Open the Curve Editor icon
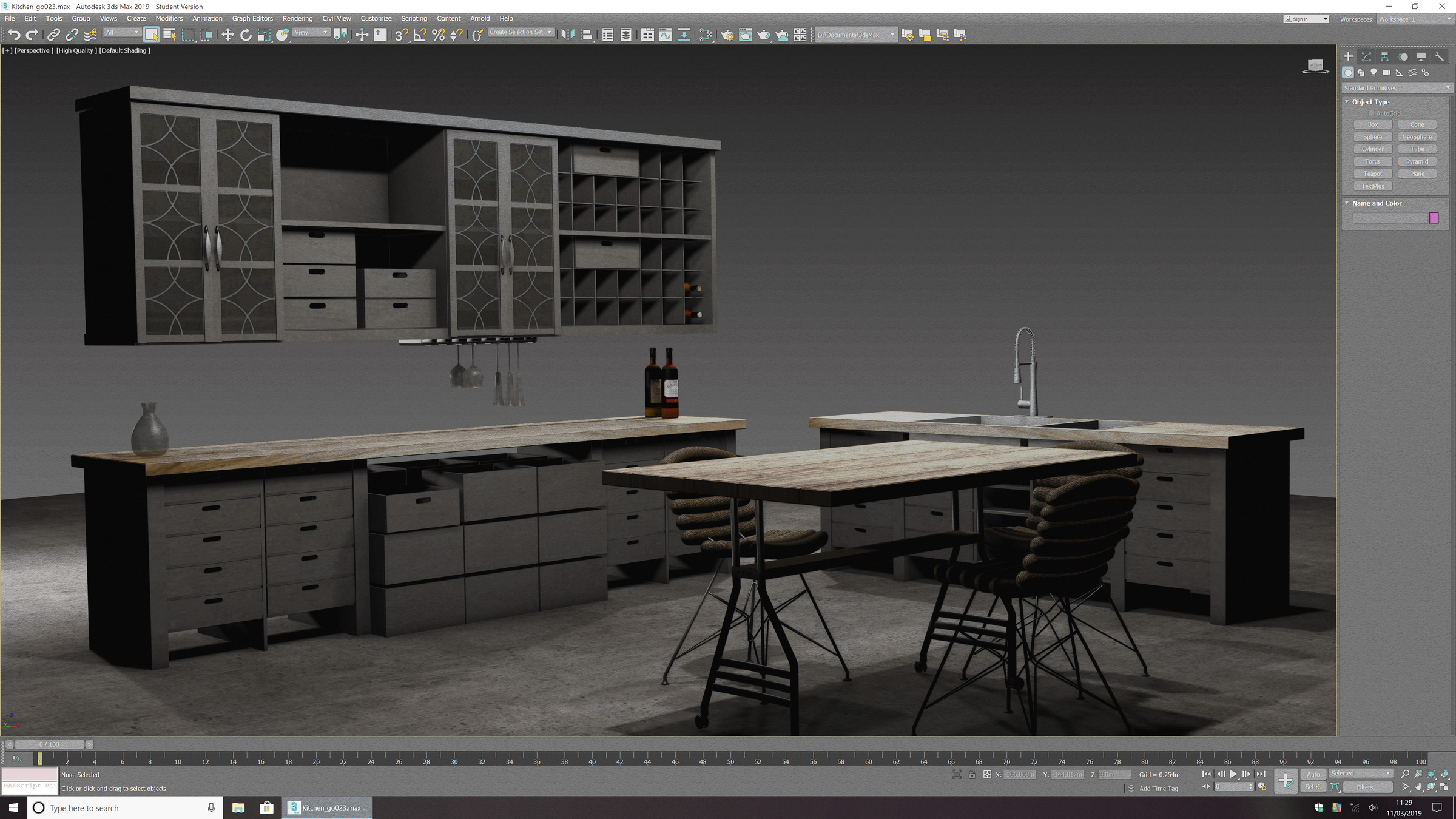Viewport: 1456px width, 819px height. point(666,35)
